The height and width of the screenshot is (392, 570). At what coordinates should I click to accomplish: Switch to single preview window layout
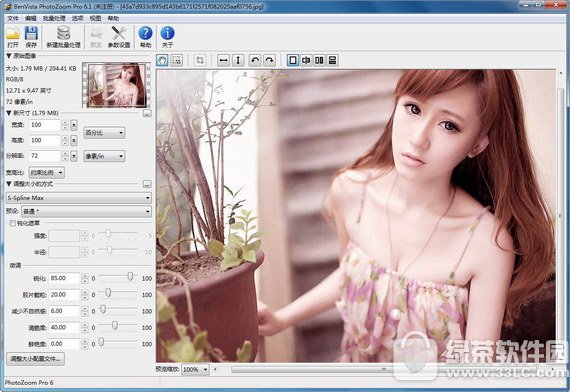click(293, 60)
